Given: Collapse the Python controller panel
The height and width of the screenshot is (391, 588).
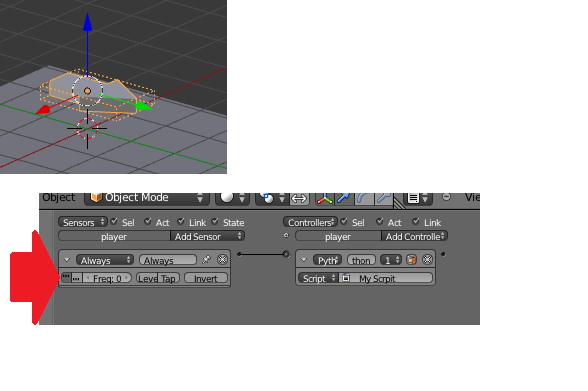Looking at the screenshot, I should pyautogui.click(x=304, y=260).
